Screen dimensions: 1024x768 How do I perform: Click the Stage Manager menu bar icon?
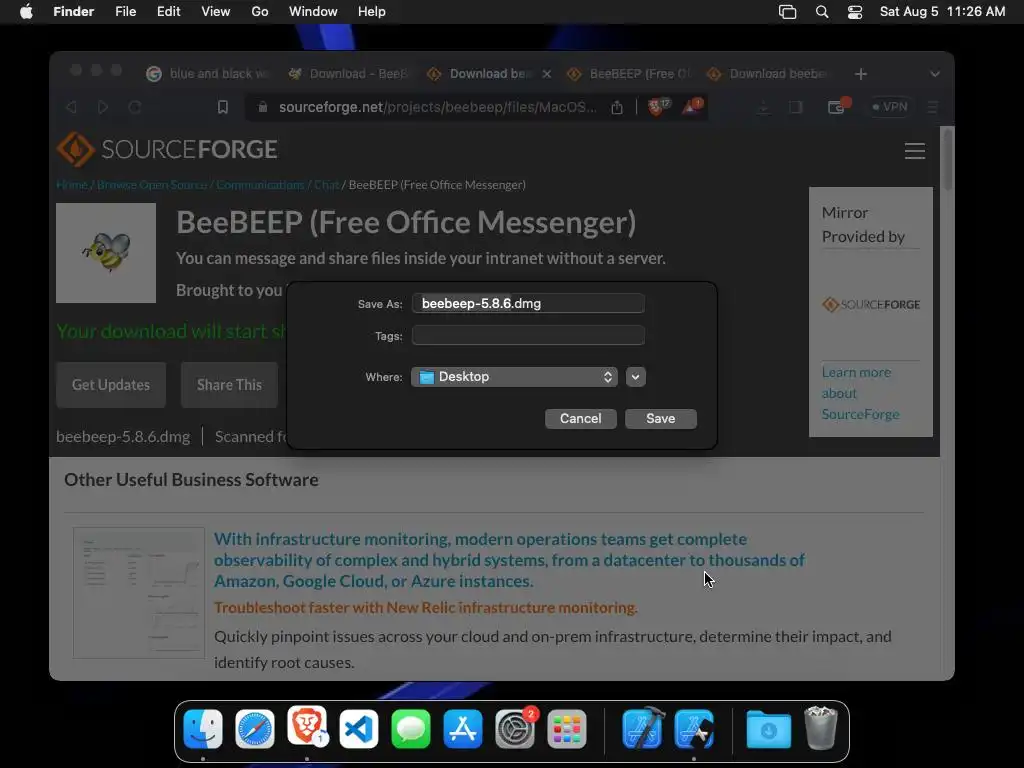pyautogui.click(x=788, y=12)
